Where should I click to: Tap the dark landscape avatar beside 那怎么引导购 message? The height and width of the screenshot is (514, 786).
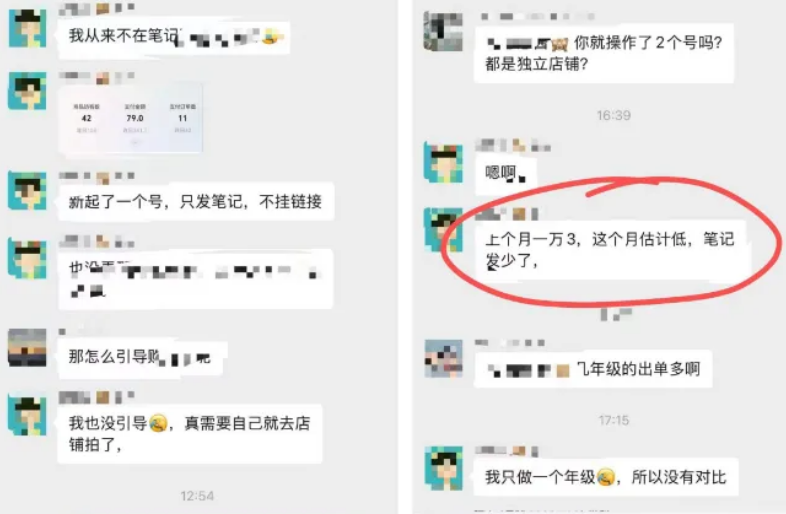[28, 348]
